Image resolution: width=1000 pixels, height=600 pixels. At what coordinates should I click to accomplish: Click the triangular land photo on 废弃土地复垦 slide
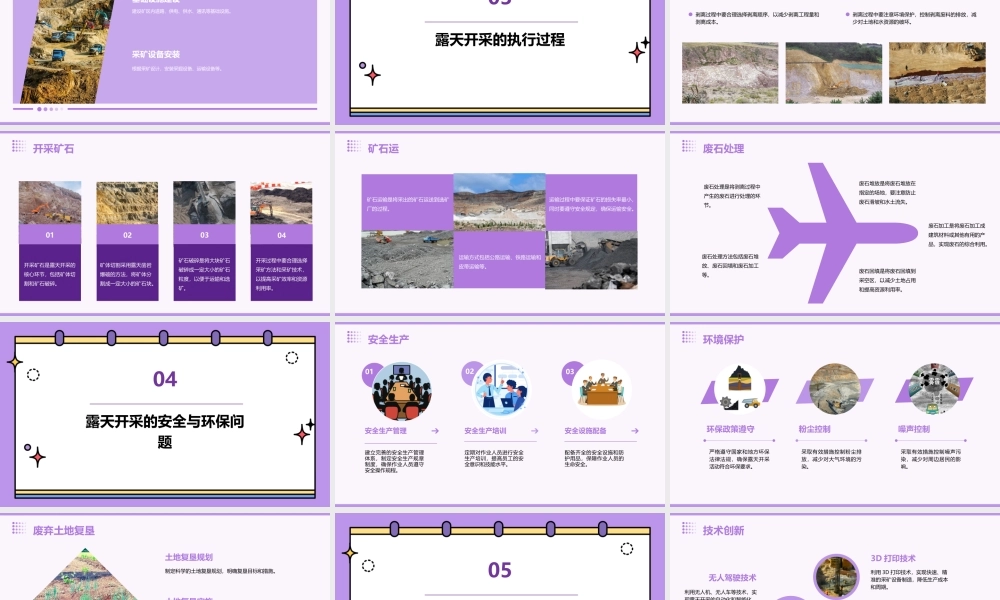pos(85,575)
